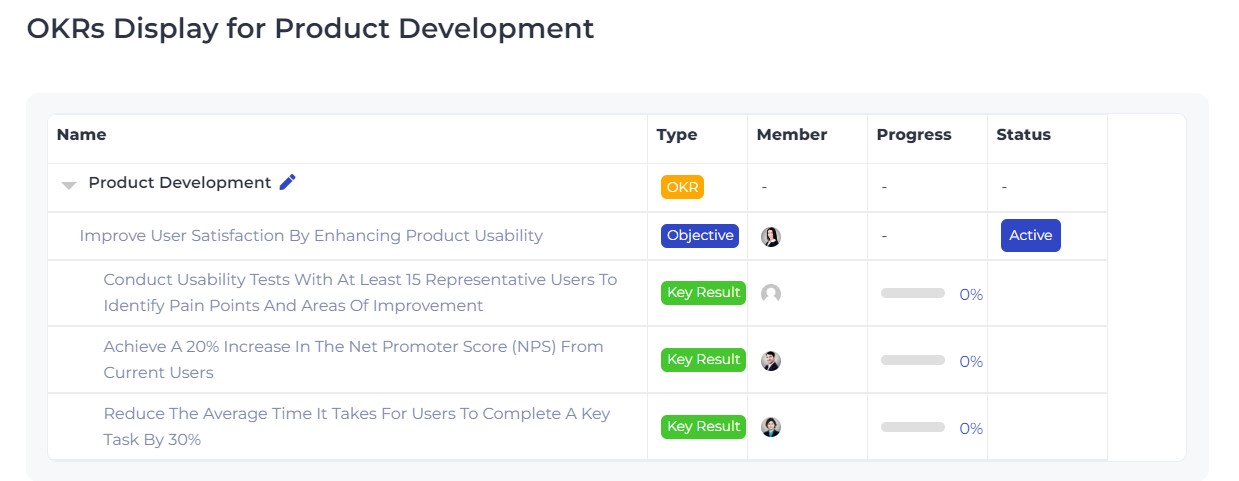Click the blue Objective type badge
This screenshot has height=481, width=1239.
click(700, 236)
